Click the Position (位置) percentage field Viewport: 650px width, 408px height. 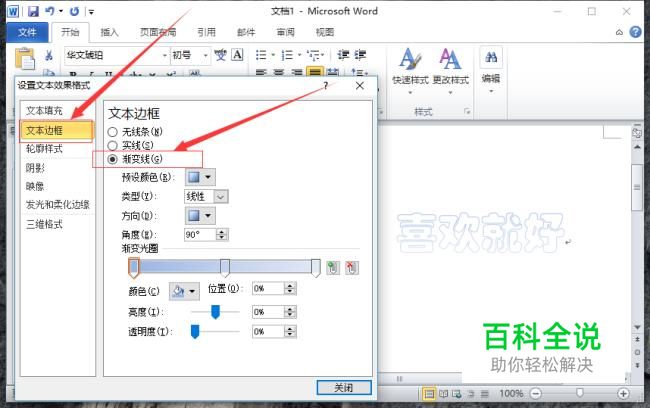pyautogui.click(x=268, y=289)
